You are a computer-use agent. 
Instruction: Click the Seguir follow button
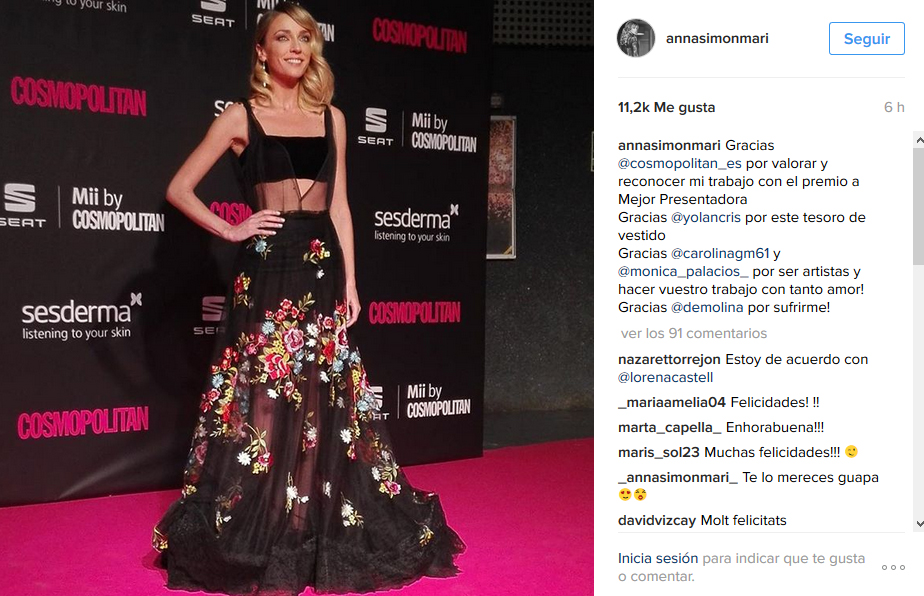click(x=866, y=39)
